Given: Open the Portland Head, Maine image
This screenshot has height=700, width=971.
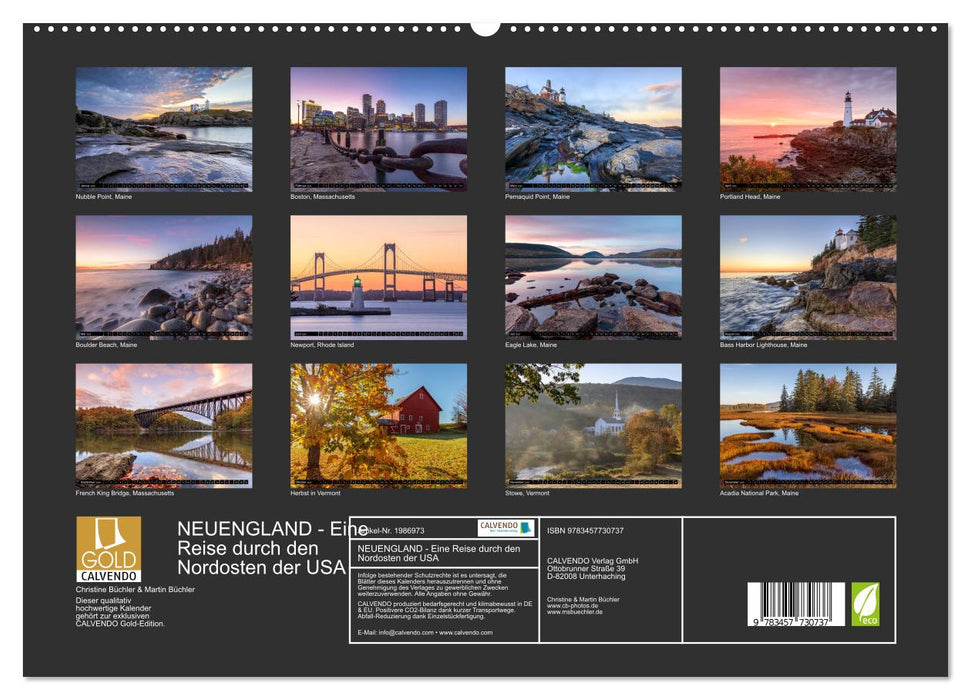Looking at the screenshot, I should (808, 130).
